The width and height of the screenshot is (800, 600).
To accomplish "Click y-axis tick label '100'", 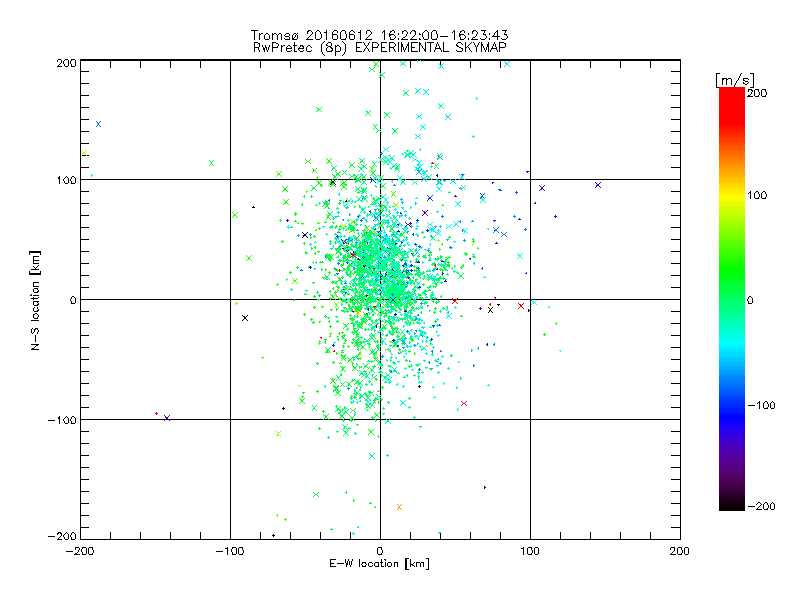I will click(x=66, y=180).
